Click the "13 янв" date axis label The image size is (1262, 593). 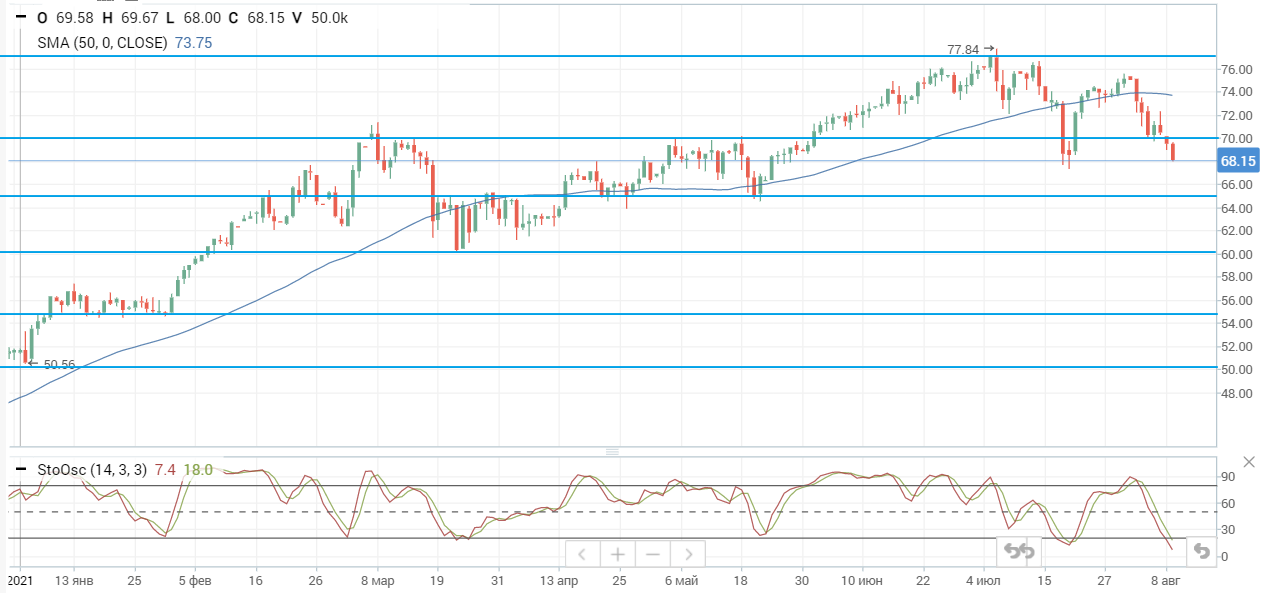[x=76, y=580]
